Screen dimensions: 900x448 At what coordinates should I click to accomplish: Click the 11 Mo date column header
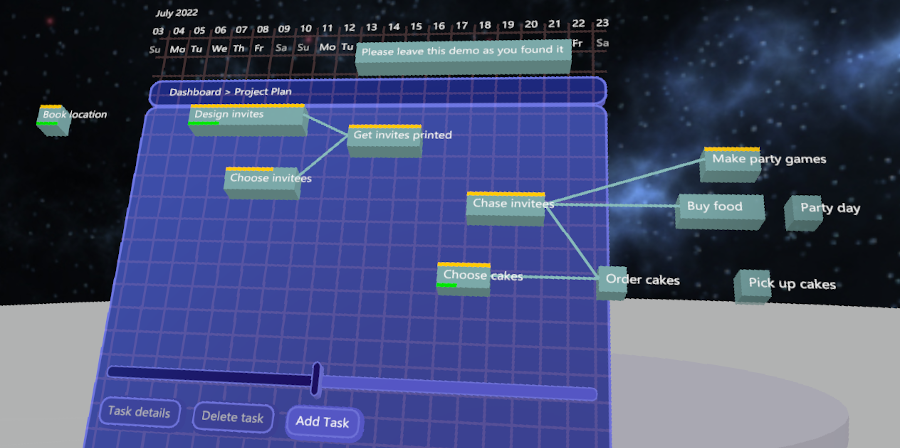click(x=327, y=37)
